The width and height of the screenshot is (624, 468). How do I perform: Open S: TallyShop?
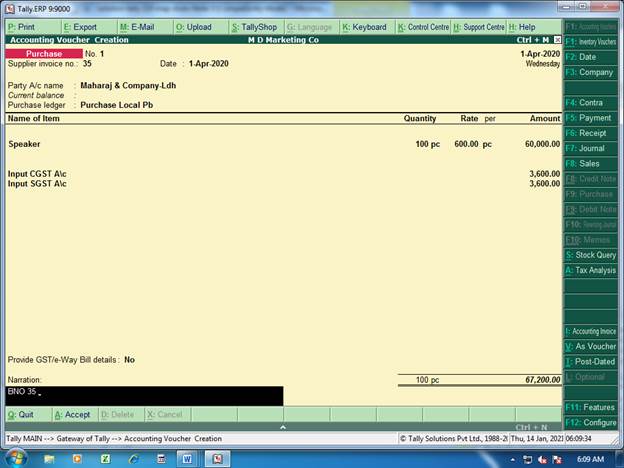(257, 27)
